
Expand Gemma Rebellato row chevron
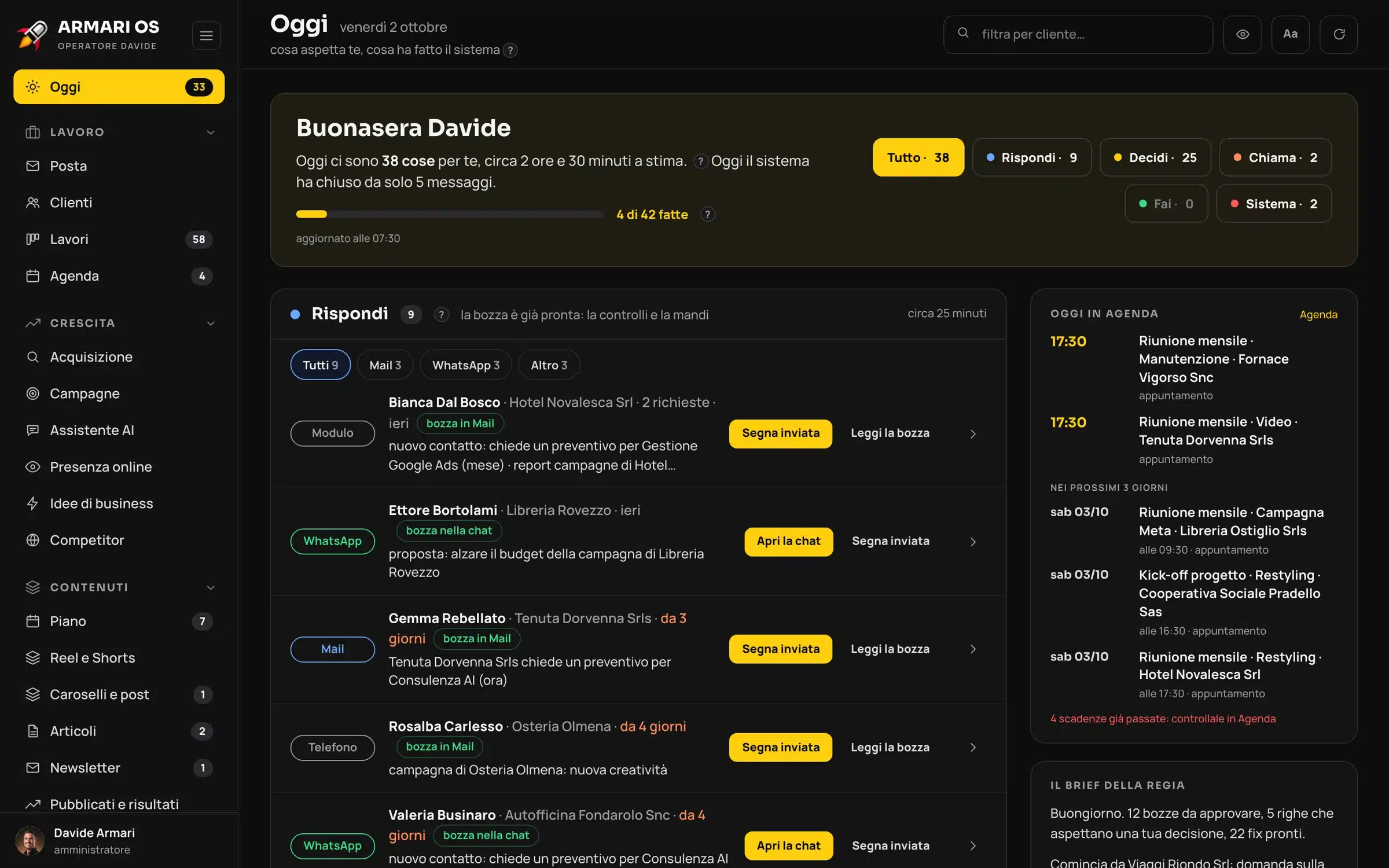[x=973, y=649]
